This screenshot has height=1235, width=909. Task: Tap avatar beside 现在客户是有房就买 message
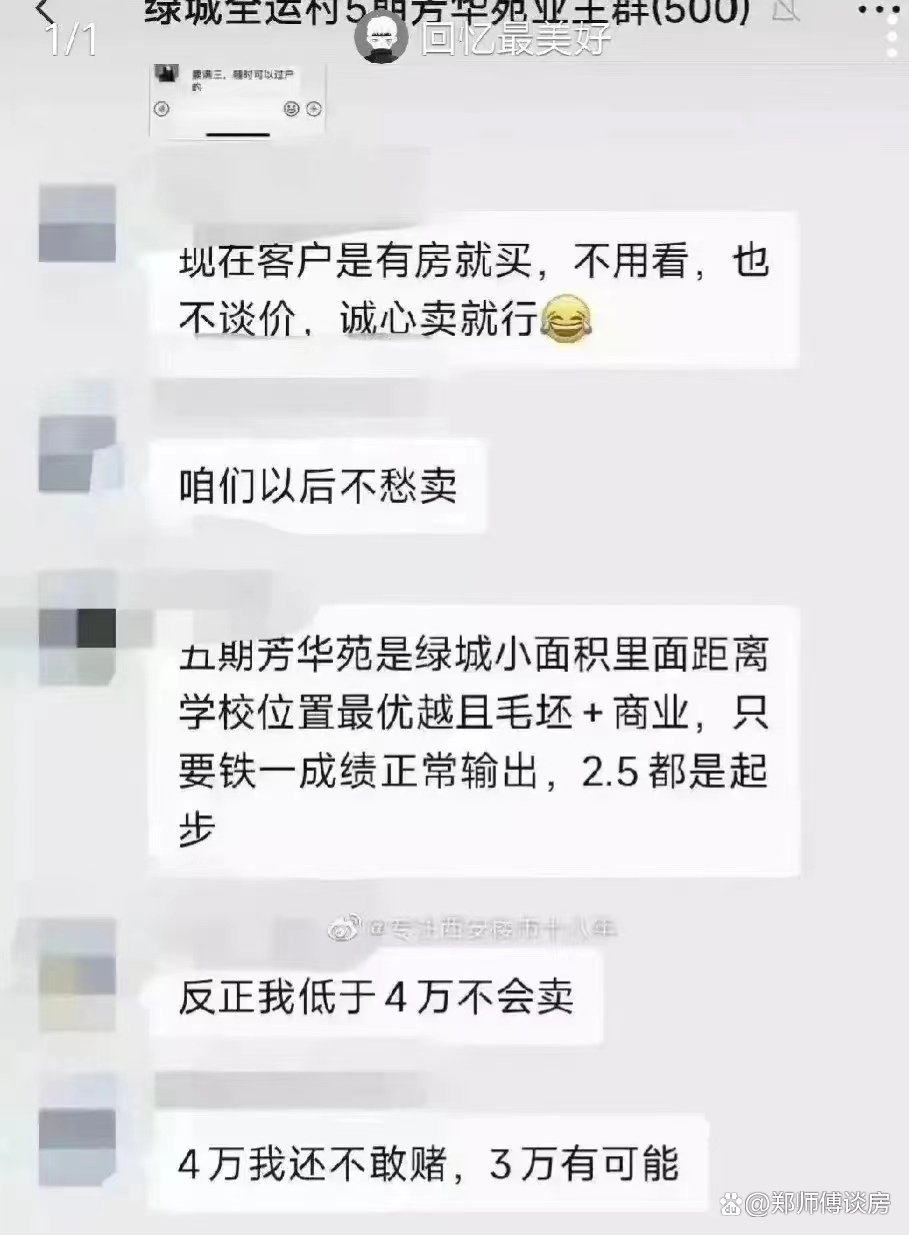click(77, 224)
